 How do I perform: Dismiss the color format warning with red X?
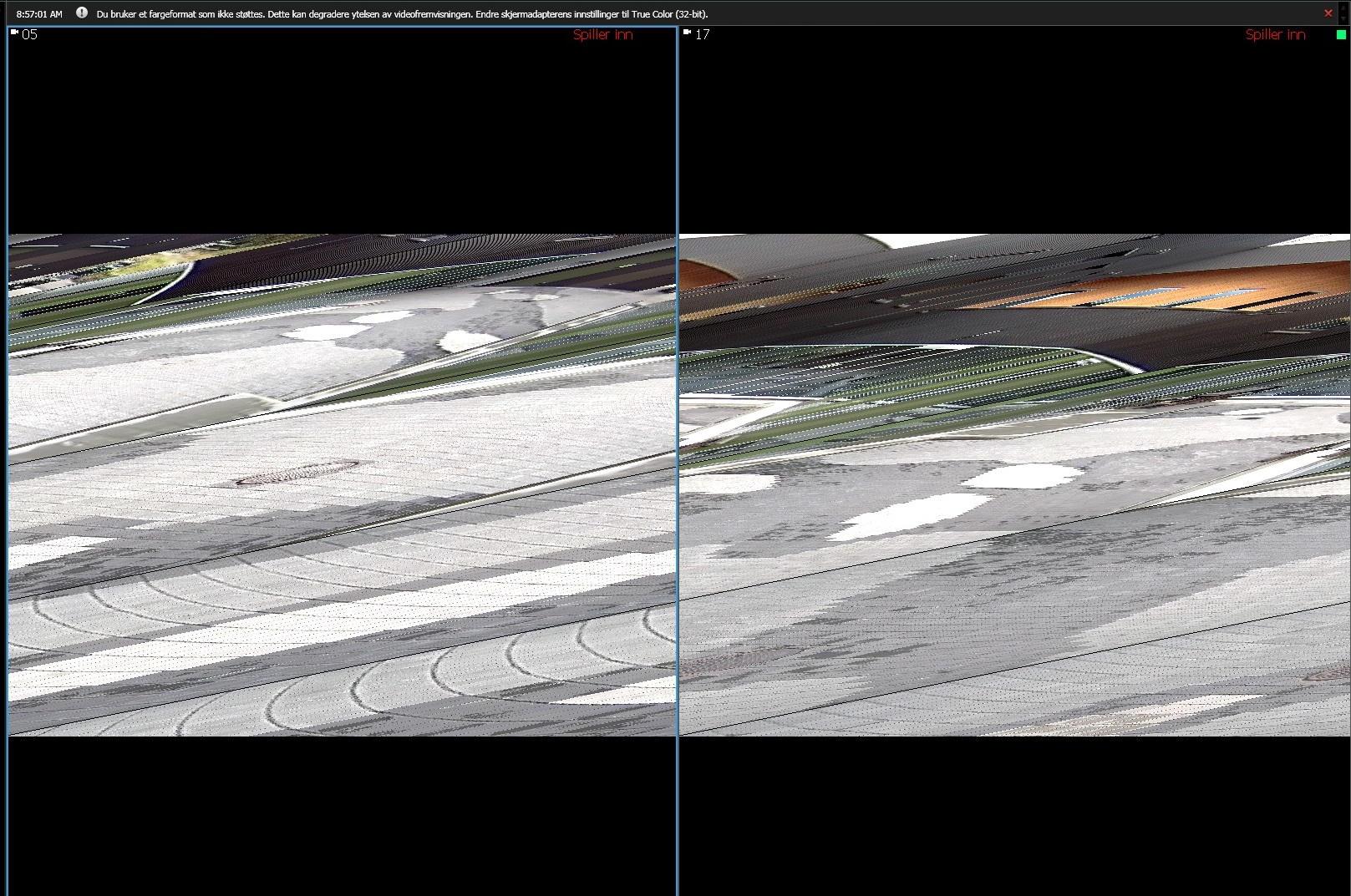(1328, 13)
